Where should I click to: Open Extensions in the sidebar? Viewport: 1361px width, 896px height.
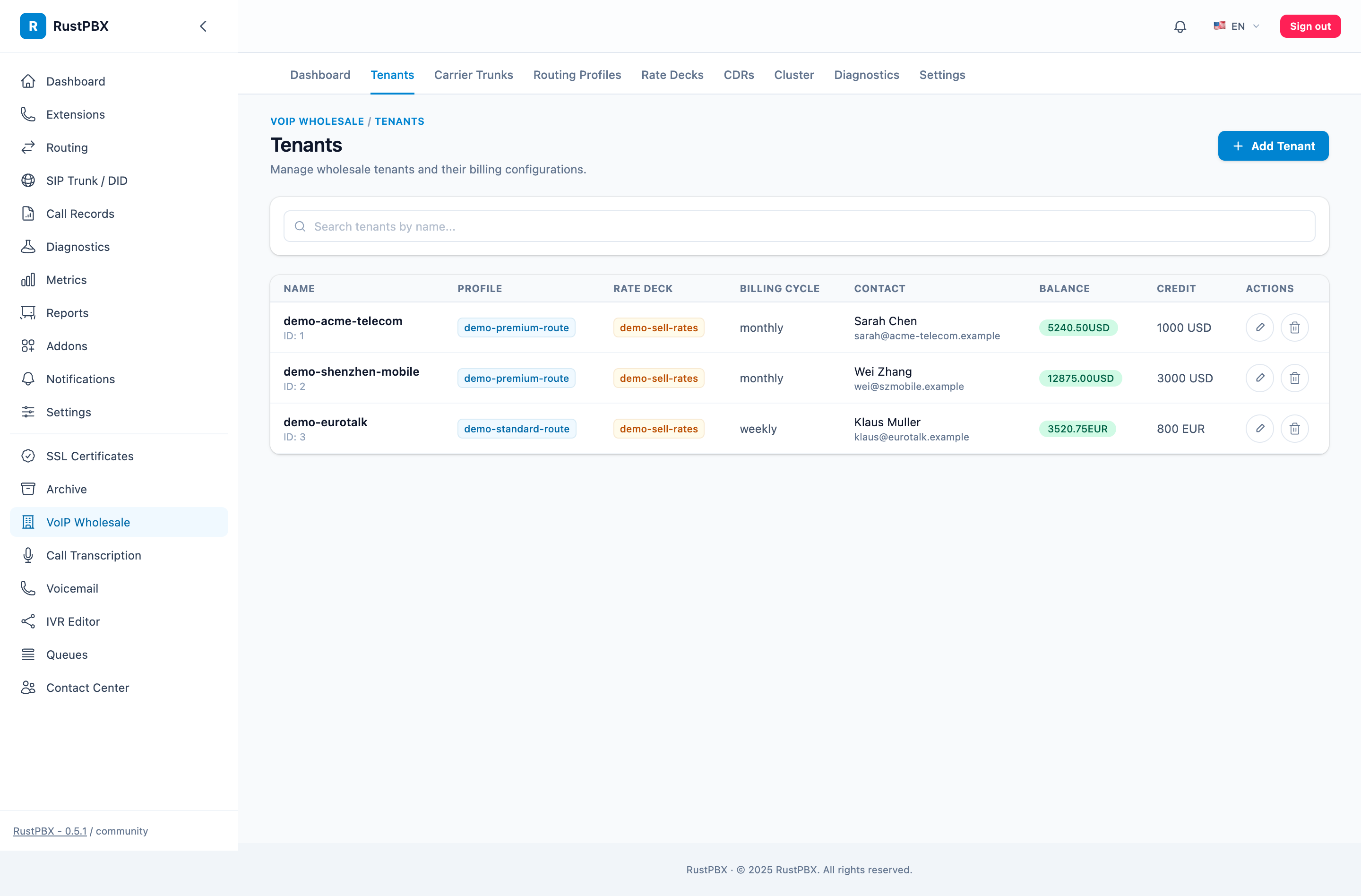tap(119, 114)
